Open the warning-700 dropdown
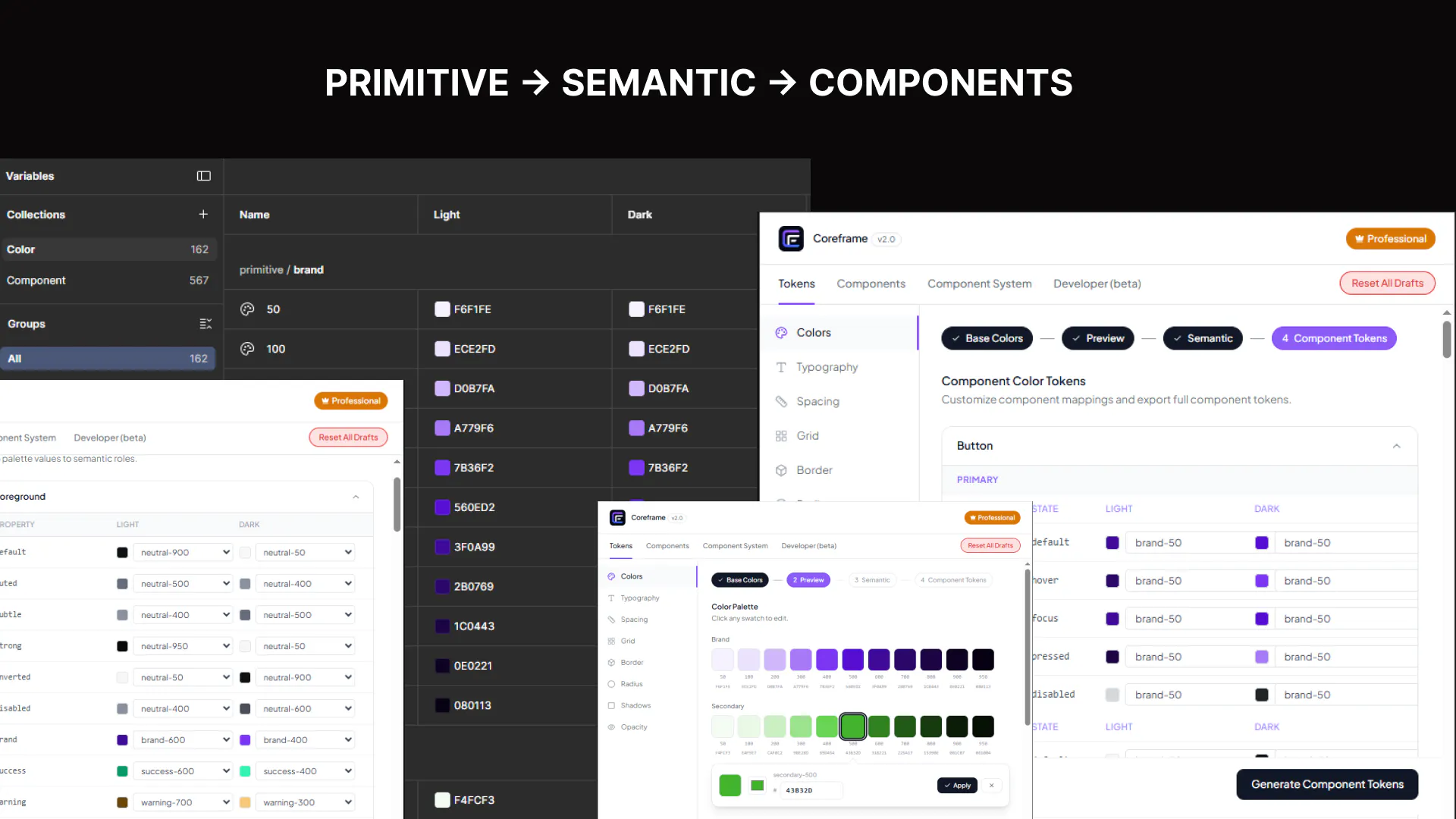The height and width of the screenshot is (819, 1456). [x=182, y=802]
